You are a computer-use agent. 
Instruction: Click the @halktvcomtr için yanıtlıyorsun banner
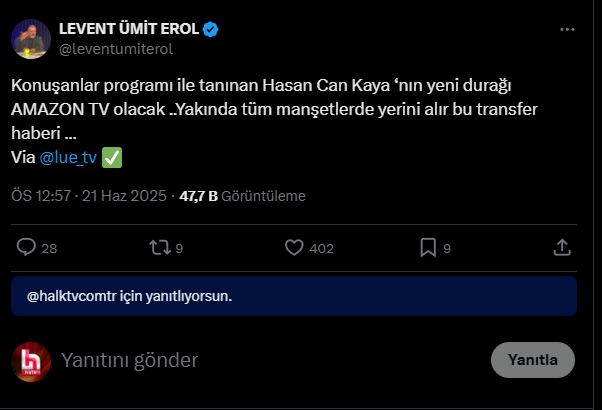click(x=294, y=296)
